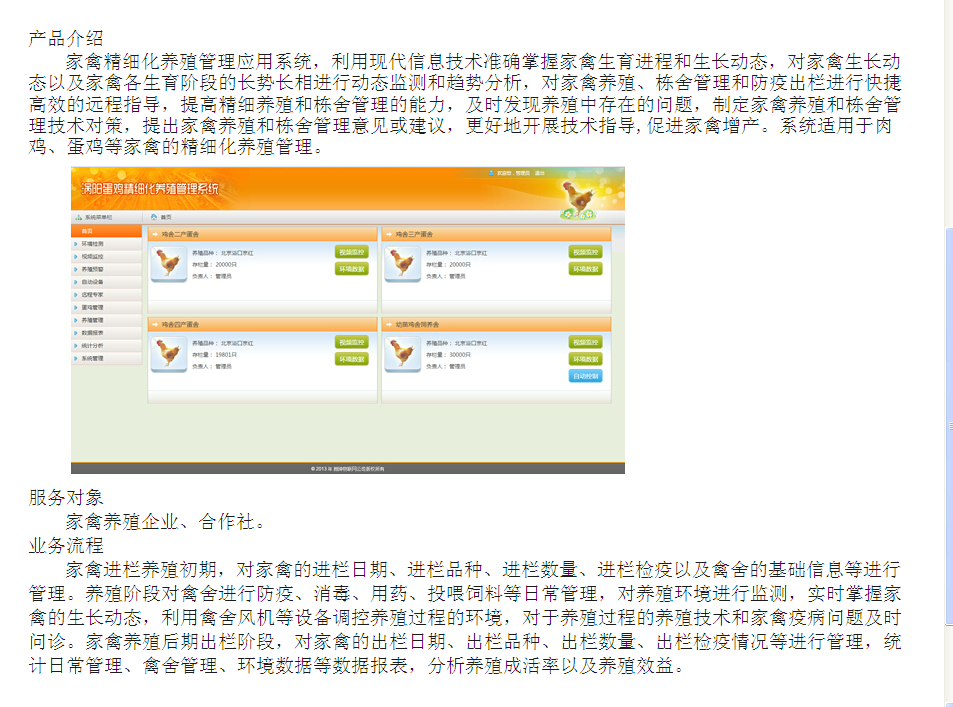Click the page vertical scrollbar thumb

pos(949,426)
